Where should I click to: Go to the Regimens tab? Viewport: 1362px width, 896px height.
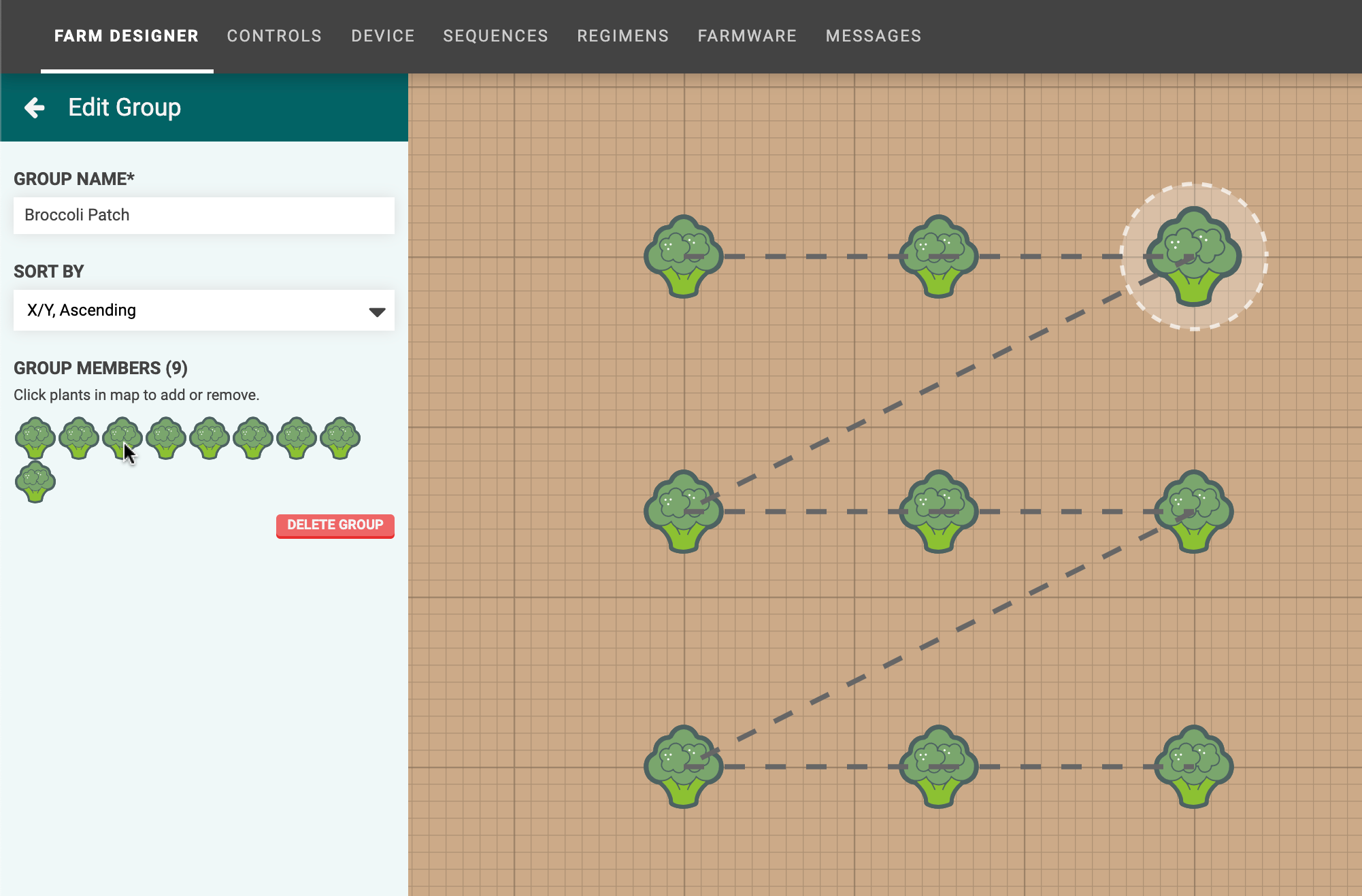click(622, 36)
